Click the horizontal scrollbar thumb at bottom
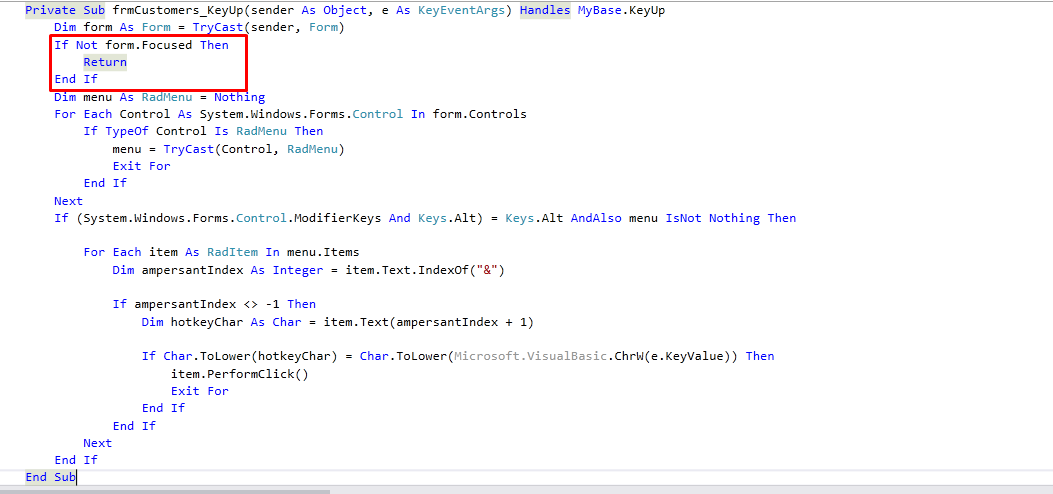1053x494 pixels. (165, 491)
